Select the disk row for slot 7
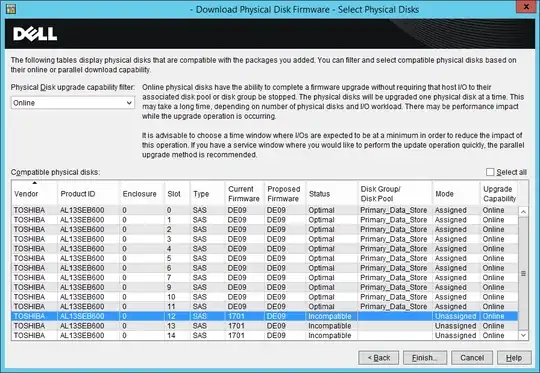The image size is (540, 373). [x=265, y=278]
